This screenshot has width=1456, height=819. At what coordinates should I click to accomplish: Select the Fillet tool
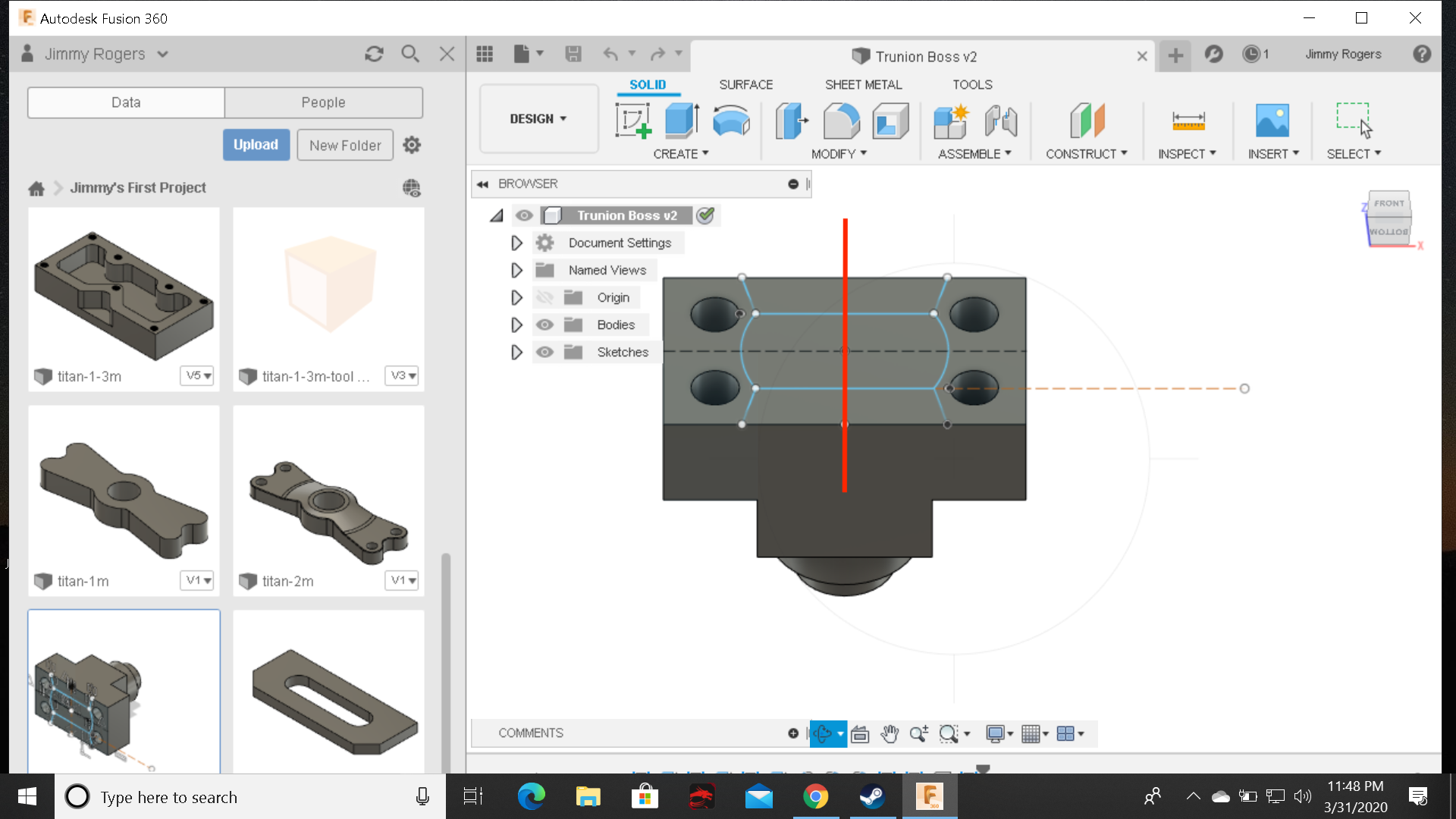[x=840, y=120]
